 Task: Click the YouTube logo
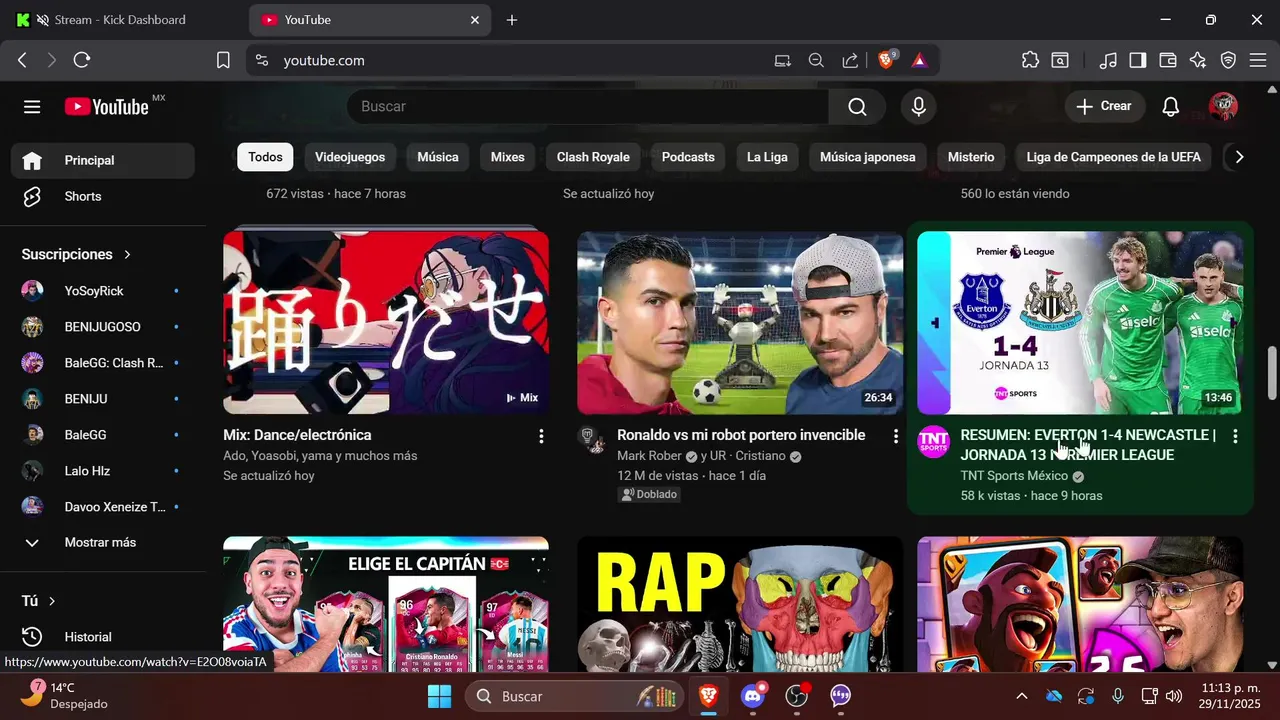[x=107, y=107]
